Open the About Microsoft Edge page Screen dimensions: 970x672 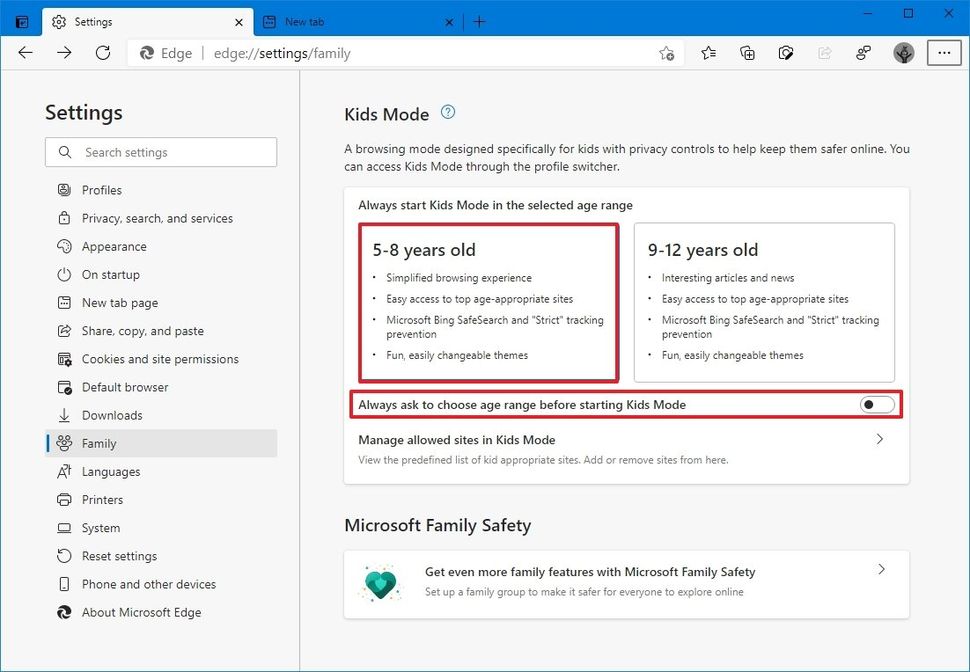(x=141, y=612)
